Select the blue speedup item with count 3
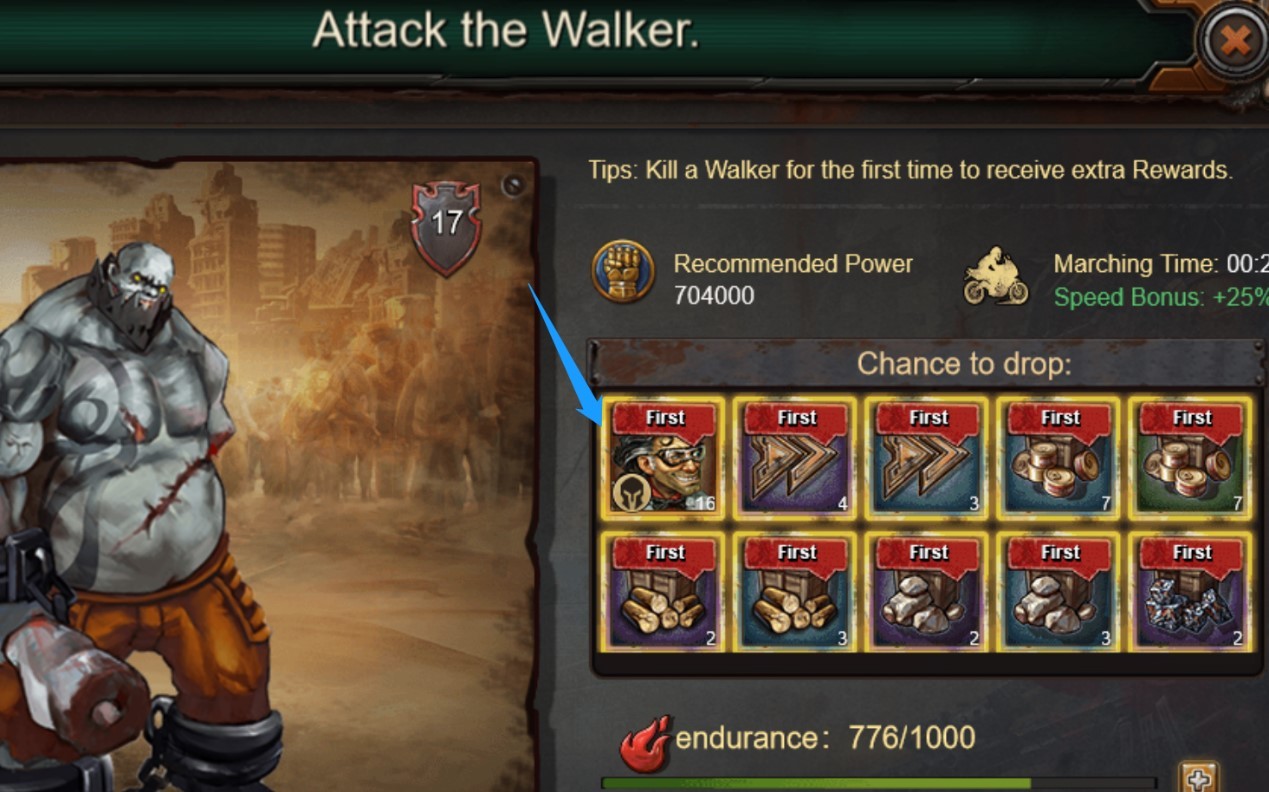The image size is (1269, 792). click(x=928, y=458)
